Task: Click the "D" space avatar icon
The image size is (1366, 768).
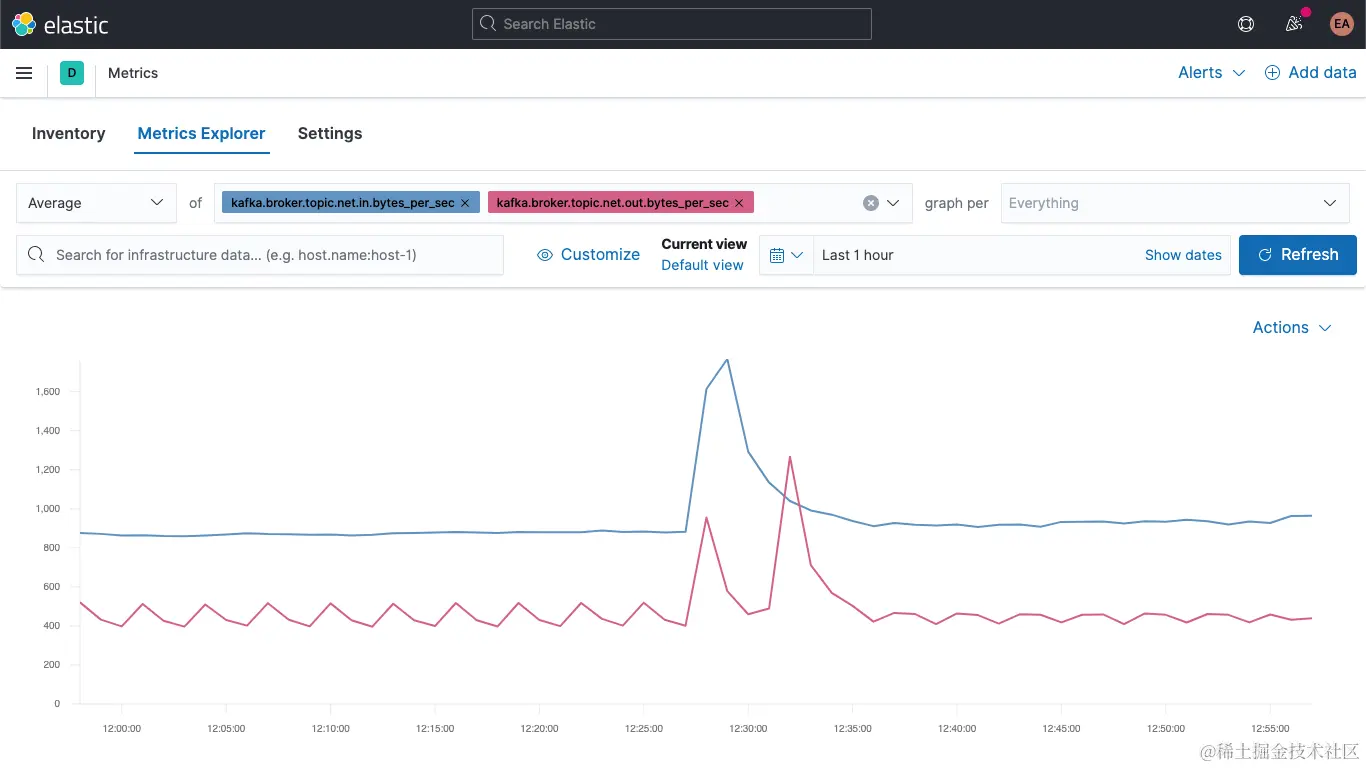Action: point(70,72)
